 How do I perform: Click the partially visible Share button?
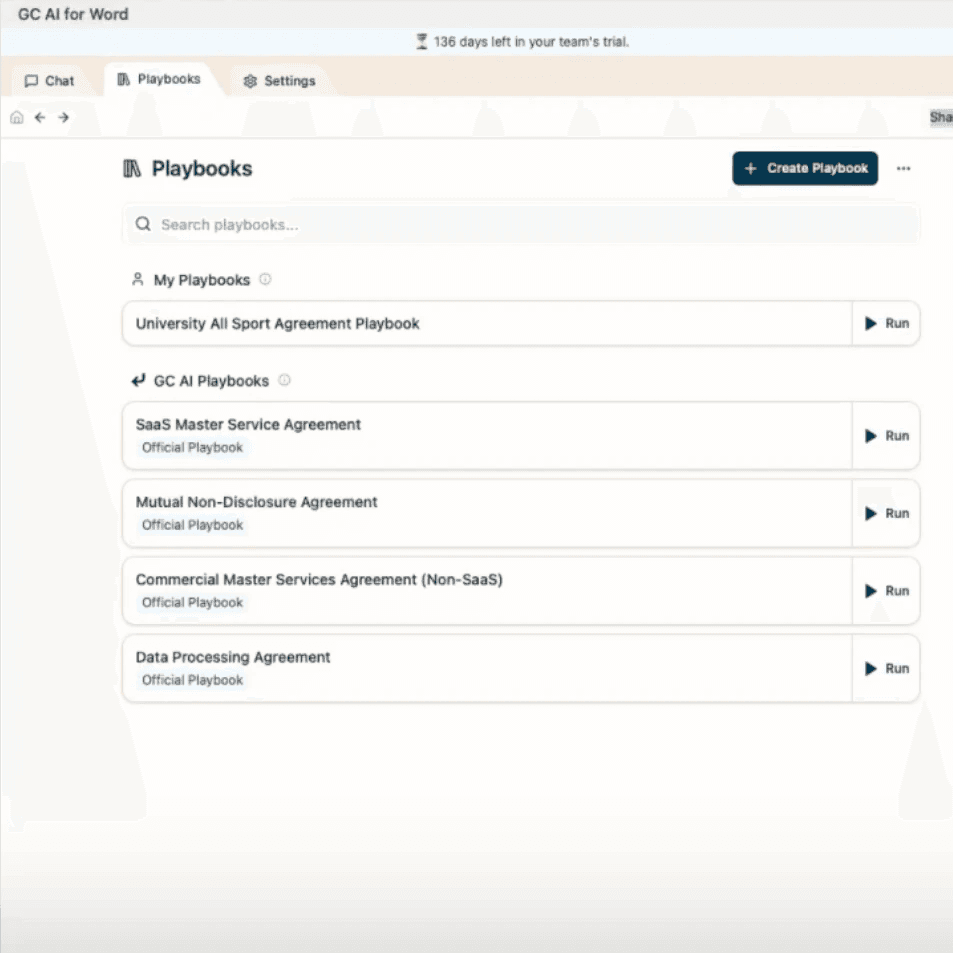tap(940, 117)
